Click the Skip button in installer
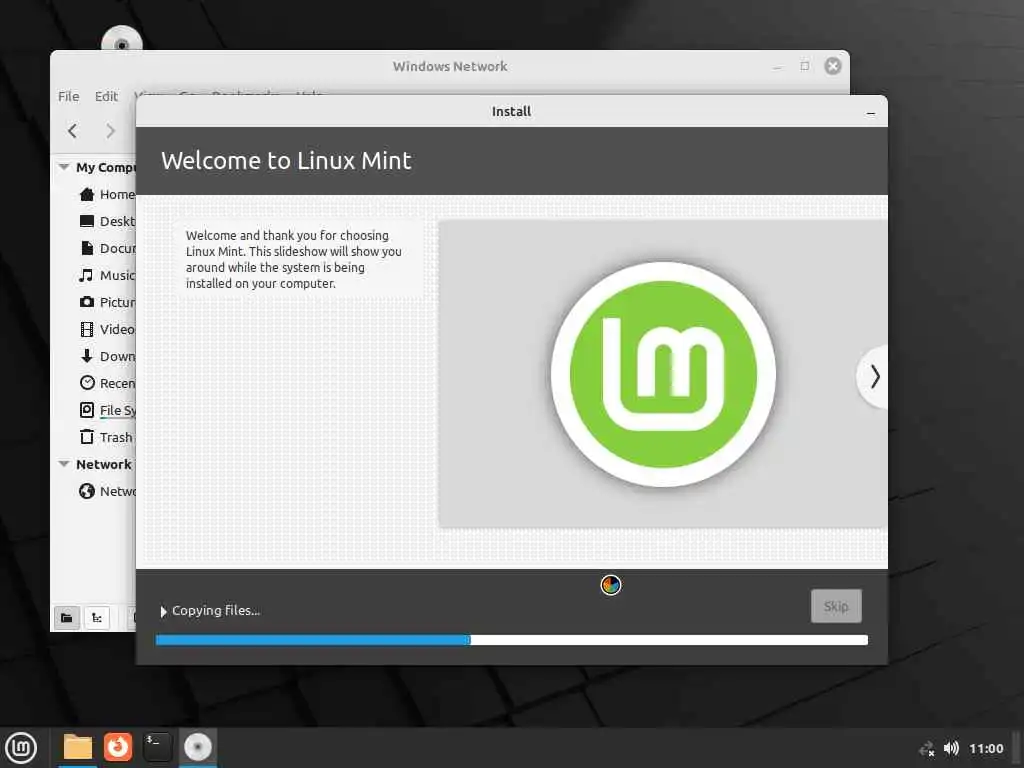This screenshot has width=1024, height=768. click(836, 606)
